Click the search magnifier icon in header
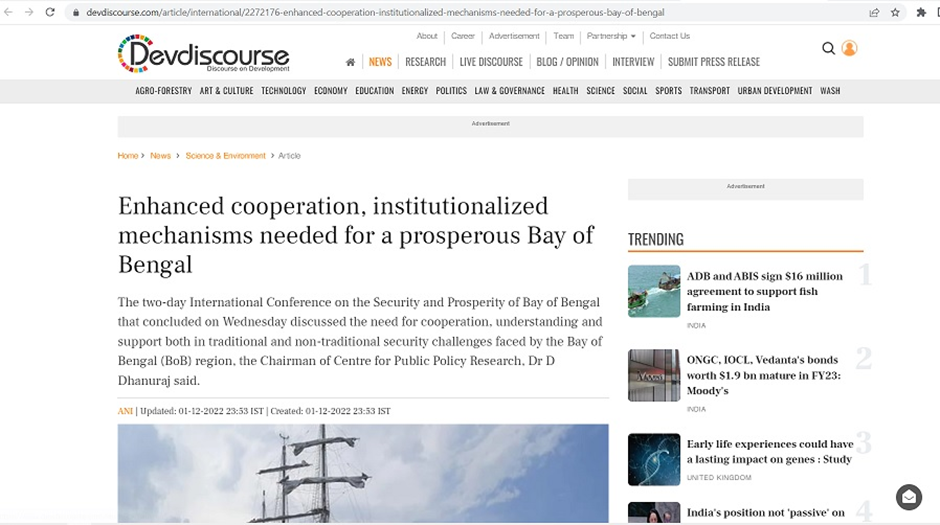940x525 pixels. [x=828, y=48]
